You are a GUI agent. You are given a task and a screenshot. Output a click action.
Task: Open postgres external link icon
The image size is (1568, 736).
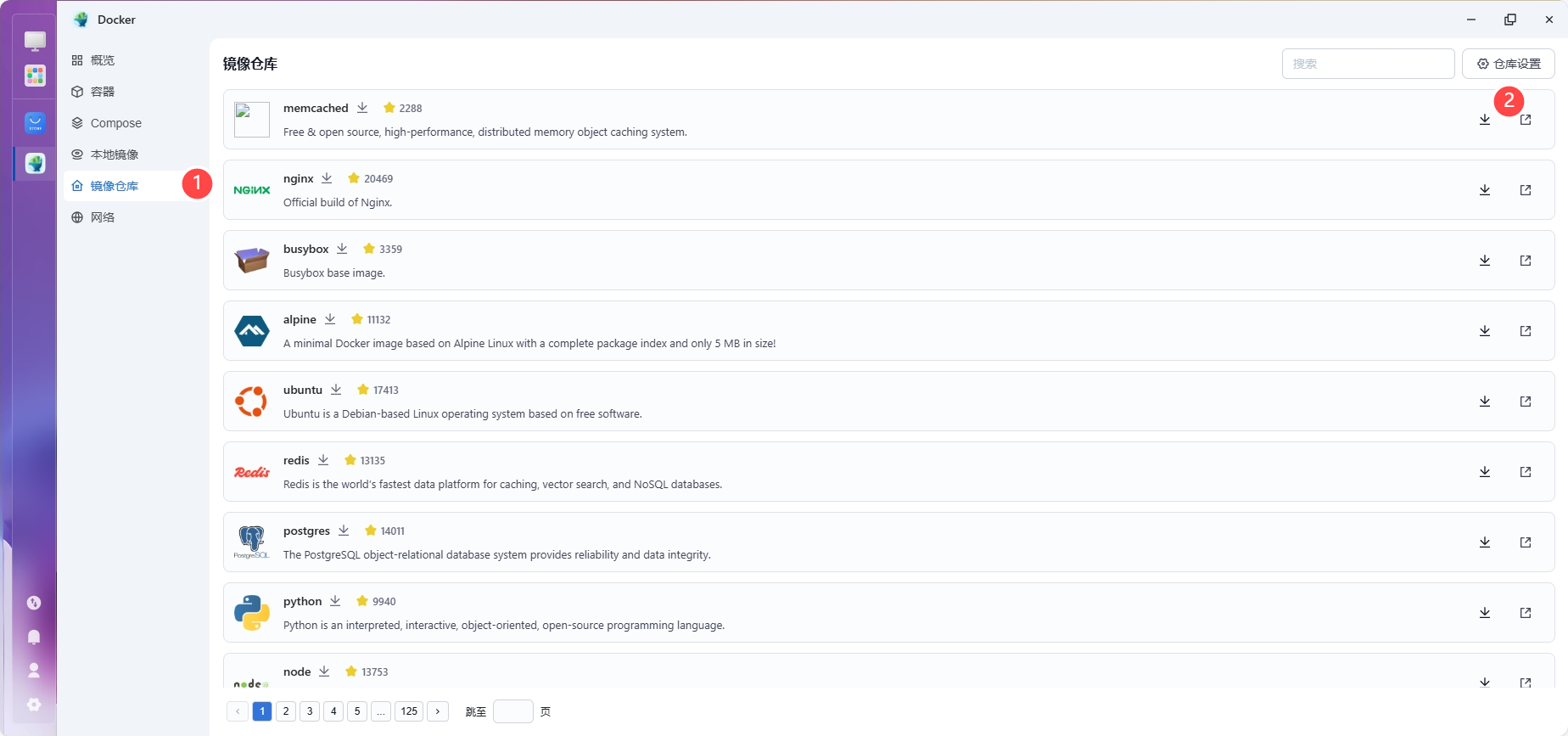pyautogui.click(x=1526, y=542)
